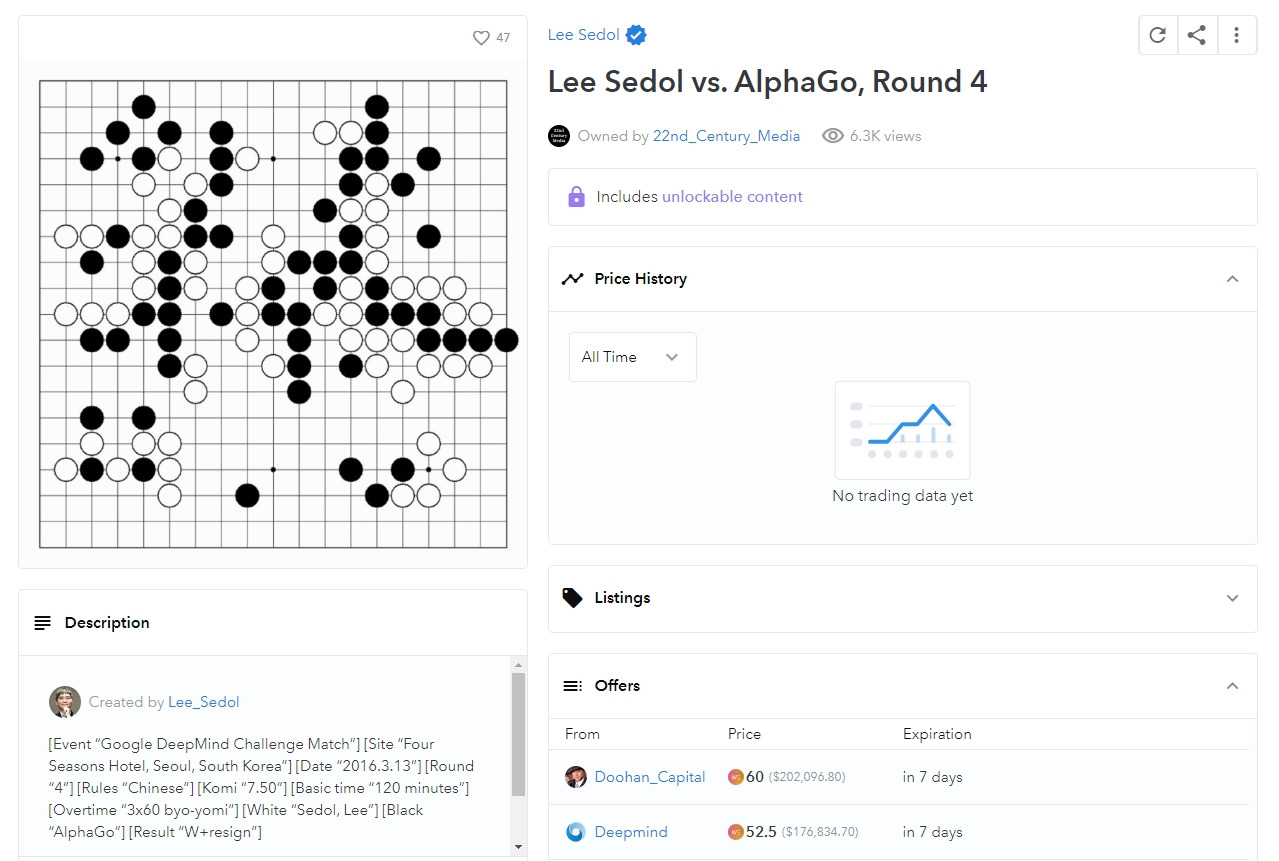Click Doohan_Capital profile avatar in offers
The height and width of the screenshot is (861, 1279).
point(575,777)
